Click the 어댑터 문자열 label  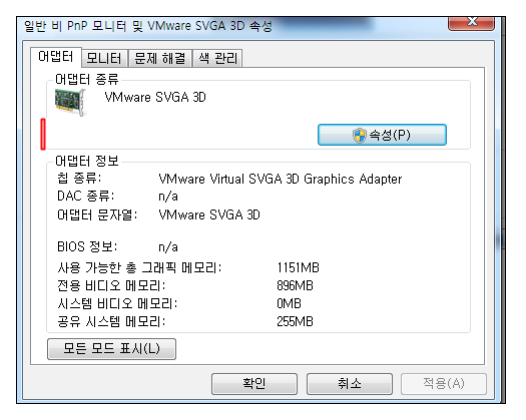pos(97,215)
